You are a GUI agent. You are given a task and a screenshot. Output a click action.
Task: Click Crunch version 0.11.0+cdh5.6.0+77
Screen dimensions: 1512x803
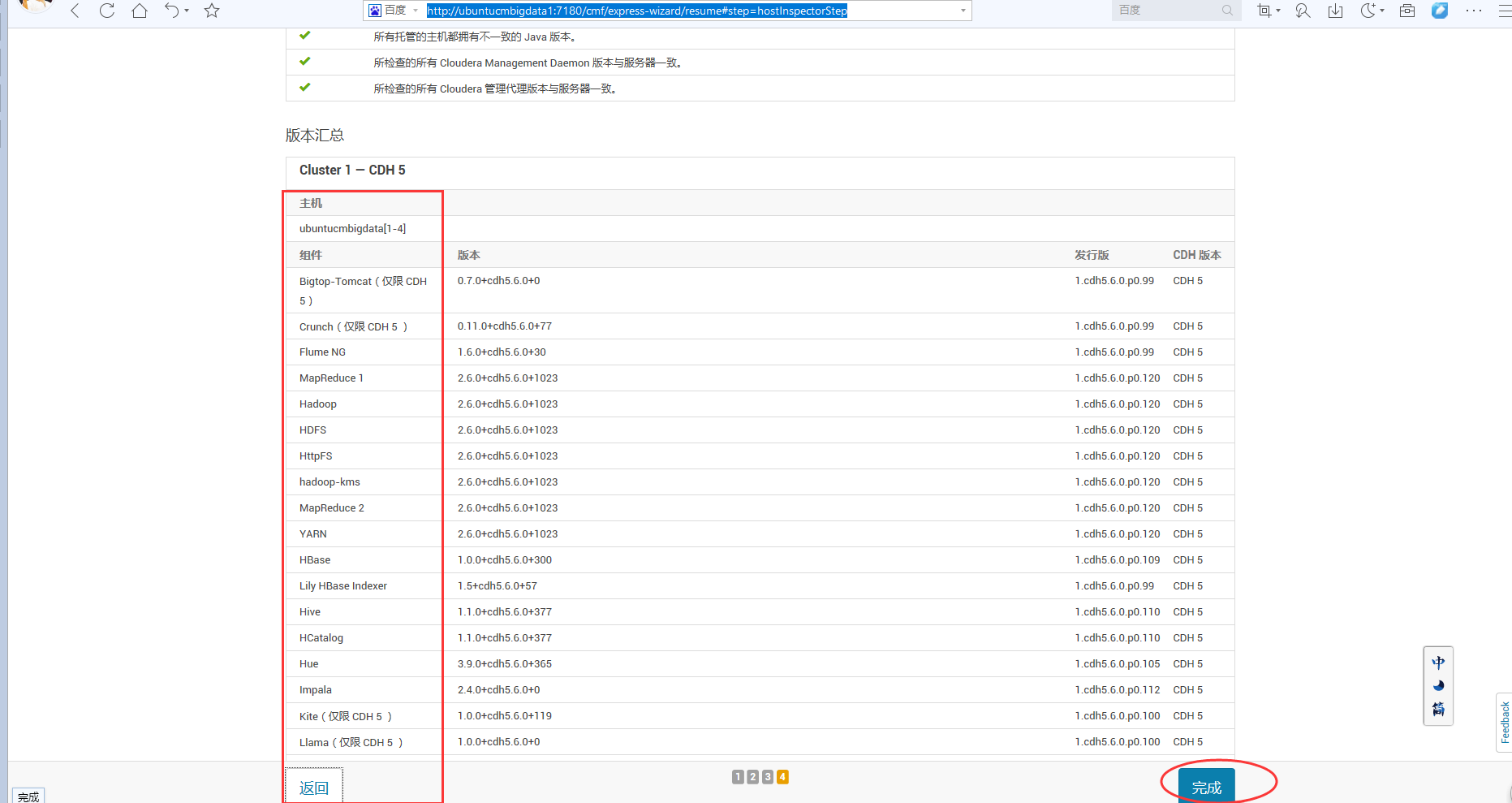[x=504, y=326]
